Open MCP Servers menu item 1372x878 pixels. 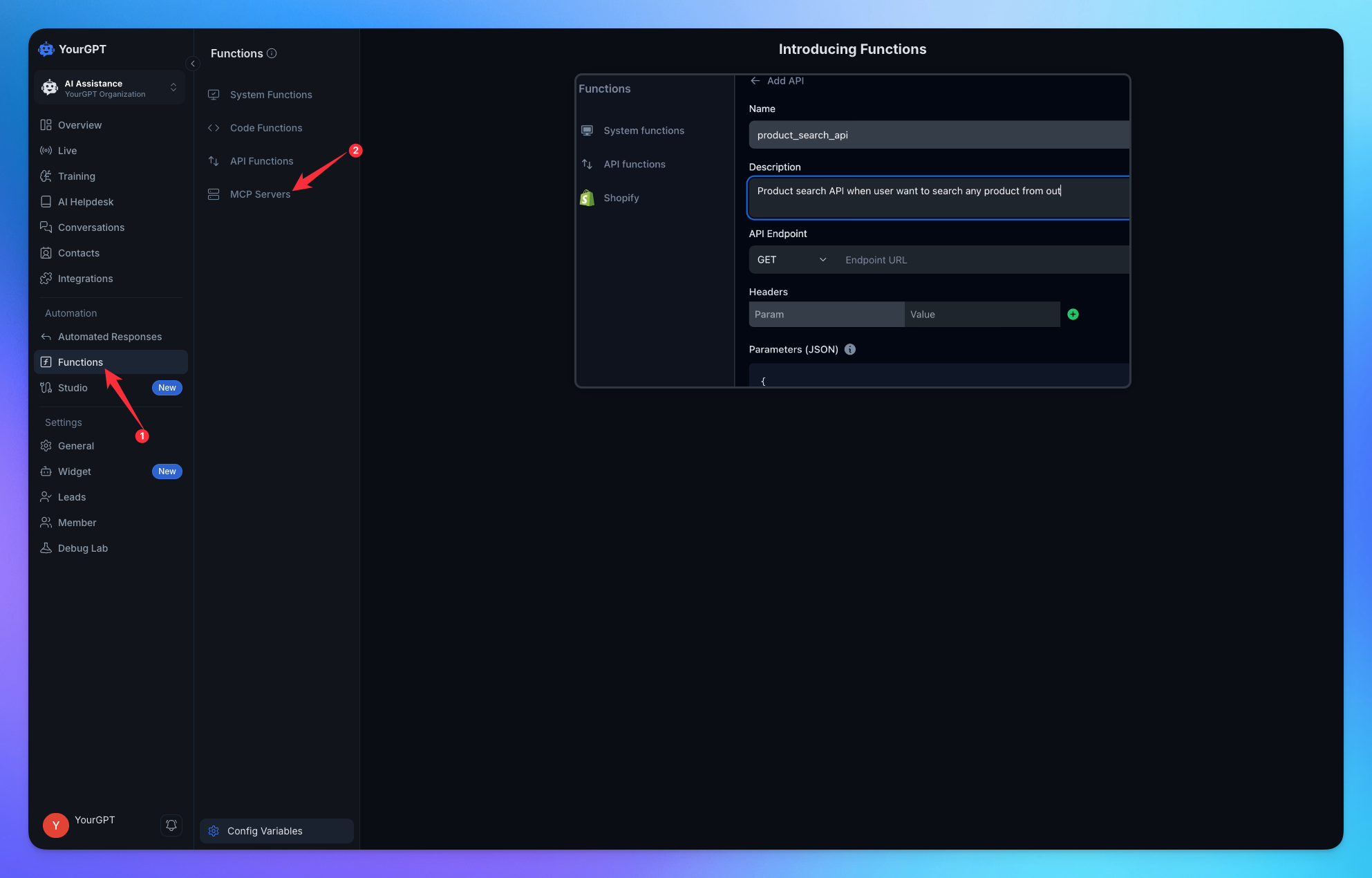(x=260, y=194)
